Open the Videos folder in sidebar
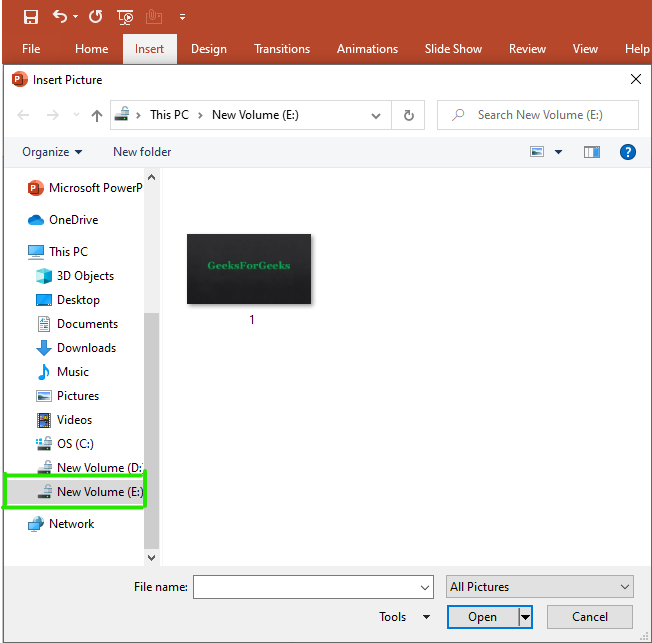652x643 pixels. 64,420
